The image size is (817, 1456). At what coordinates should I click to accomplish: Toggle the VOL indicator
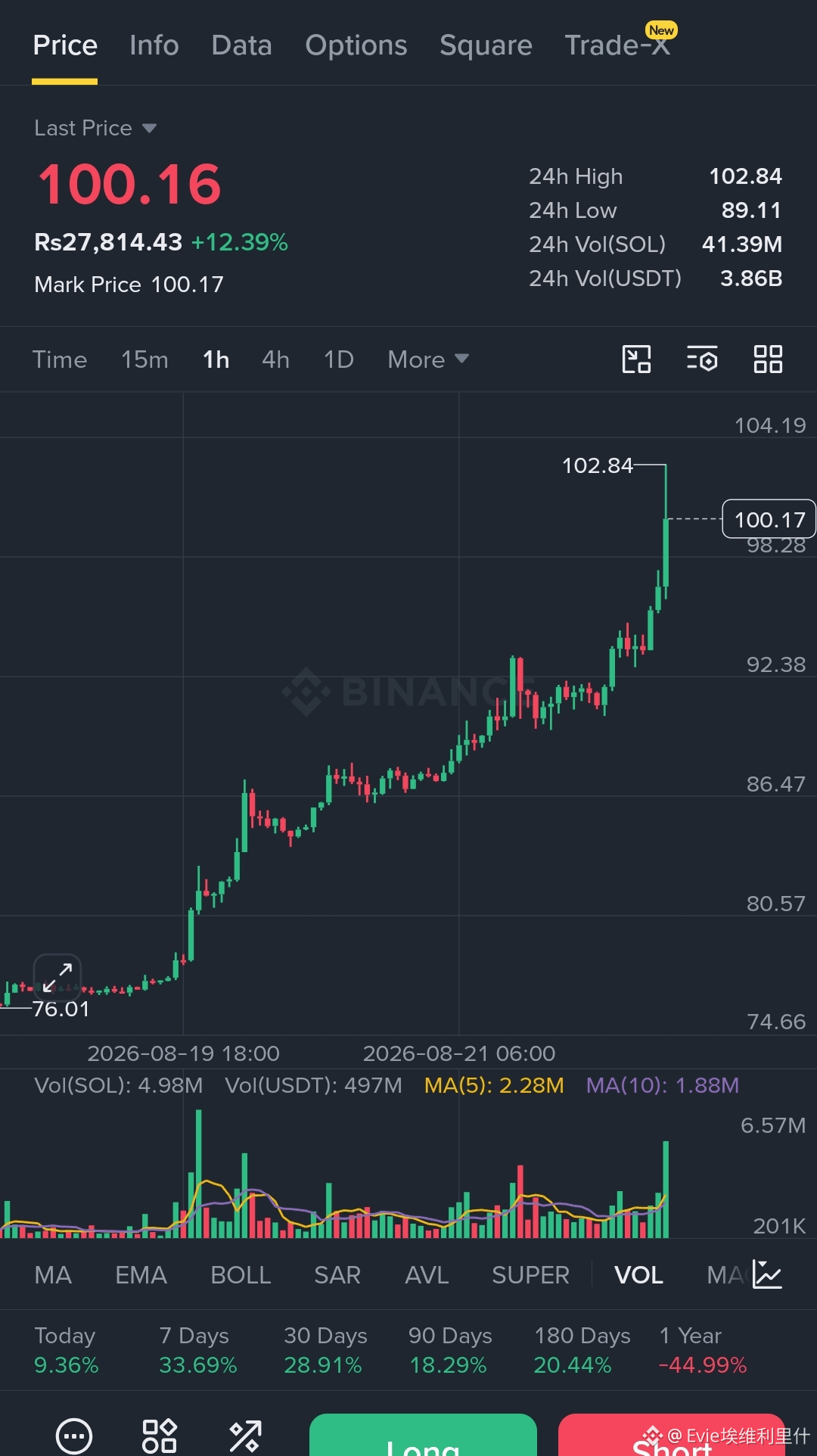coord(638,1275)
